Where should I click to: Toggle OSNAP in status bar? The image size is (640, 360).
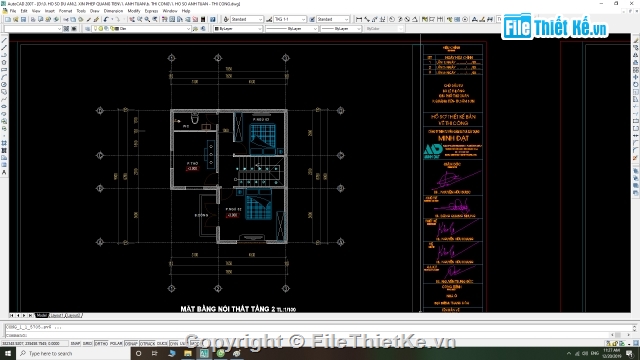131,344
